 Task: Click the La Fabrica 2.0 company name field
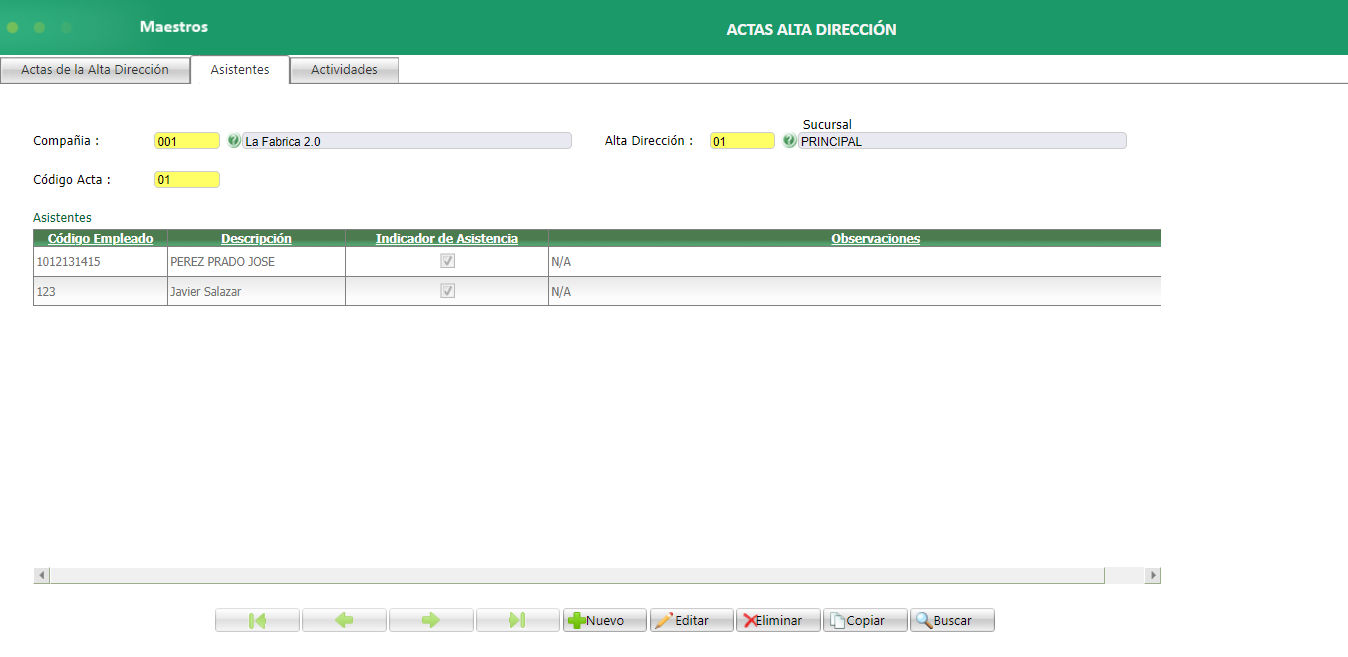407,141
